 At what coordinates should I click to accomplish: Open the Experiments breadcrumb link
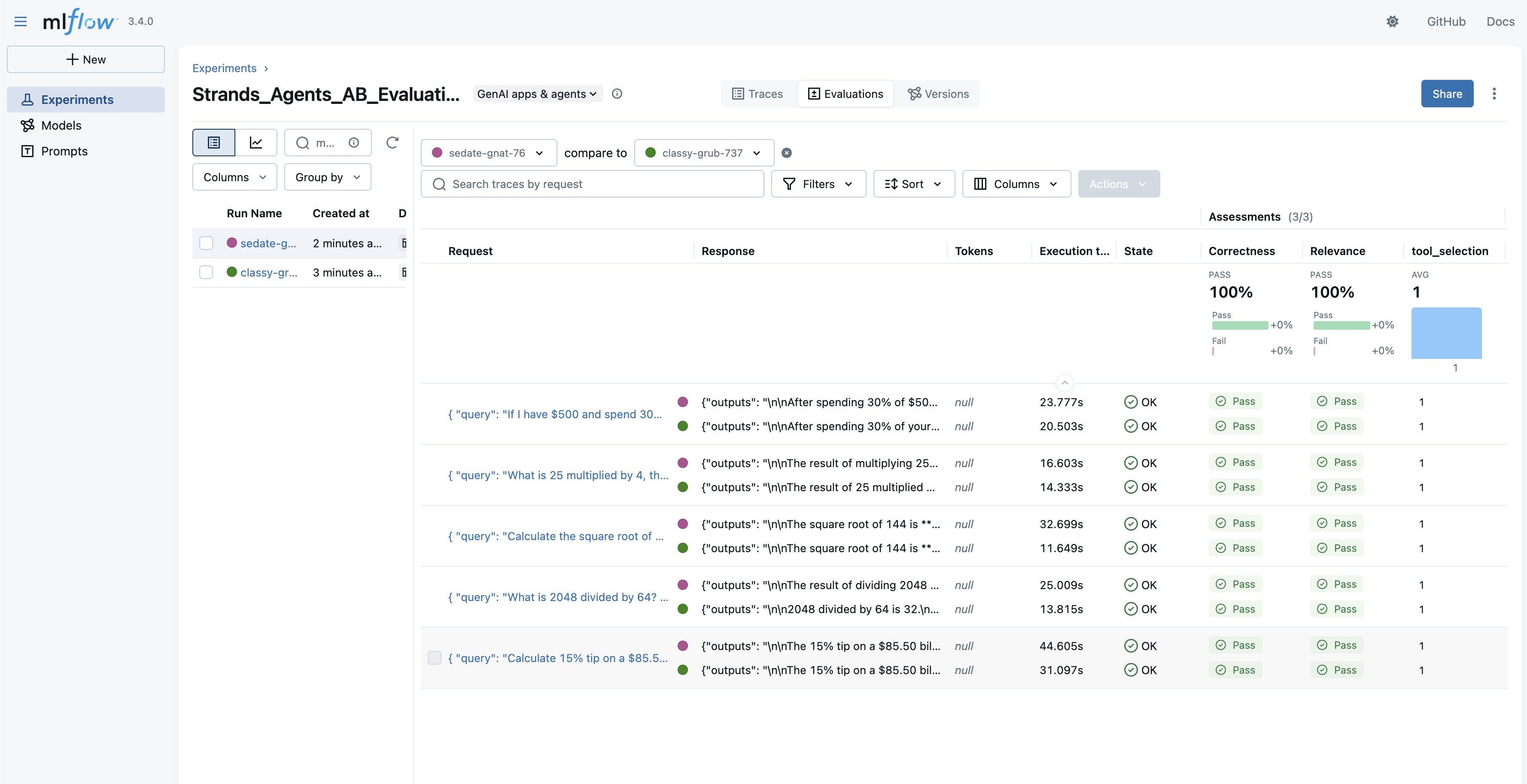coord(224,68)
